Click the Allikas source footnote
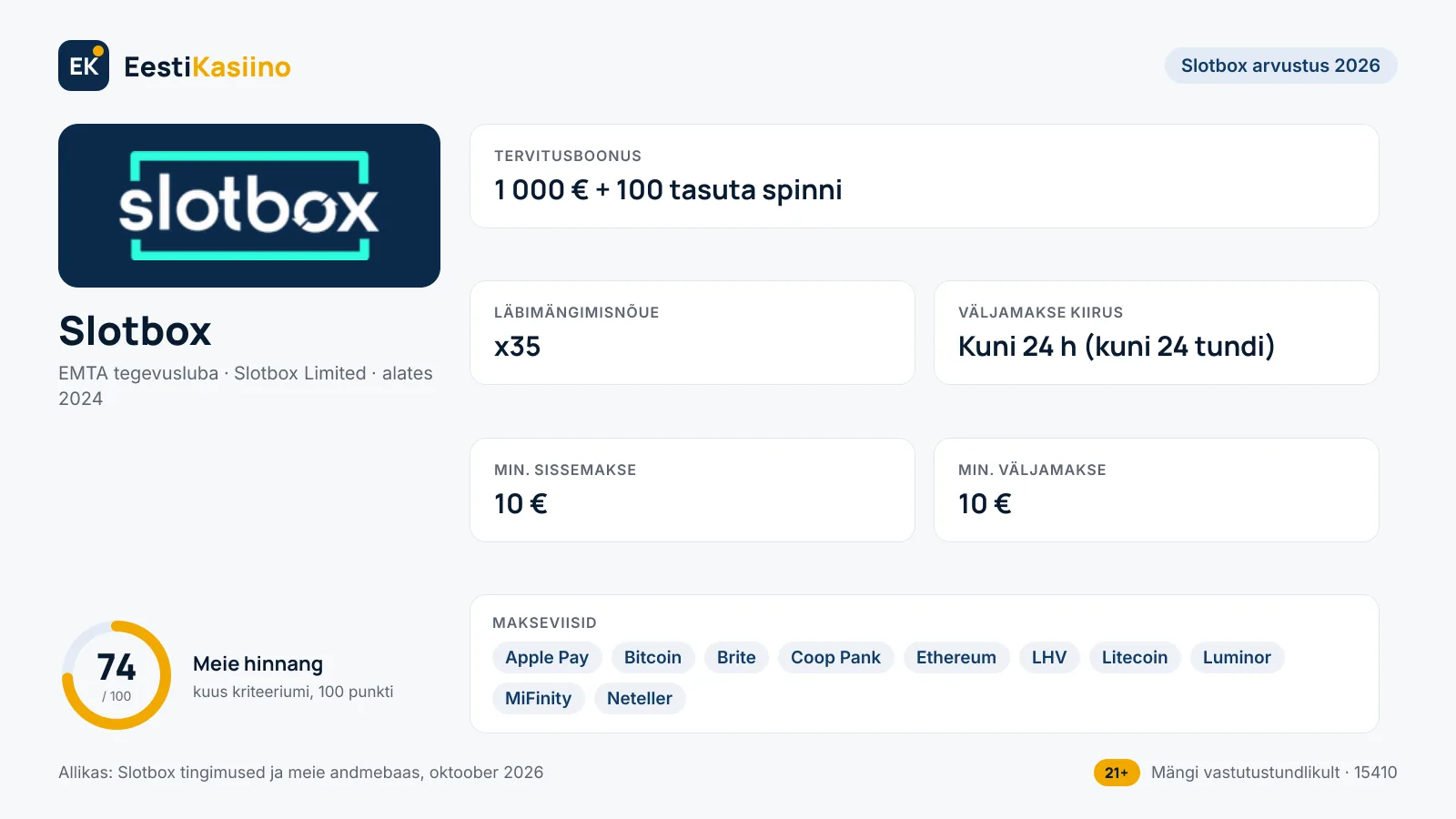Screen dimensions: 1456x819 pos(301,773)
